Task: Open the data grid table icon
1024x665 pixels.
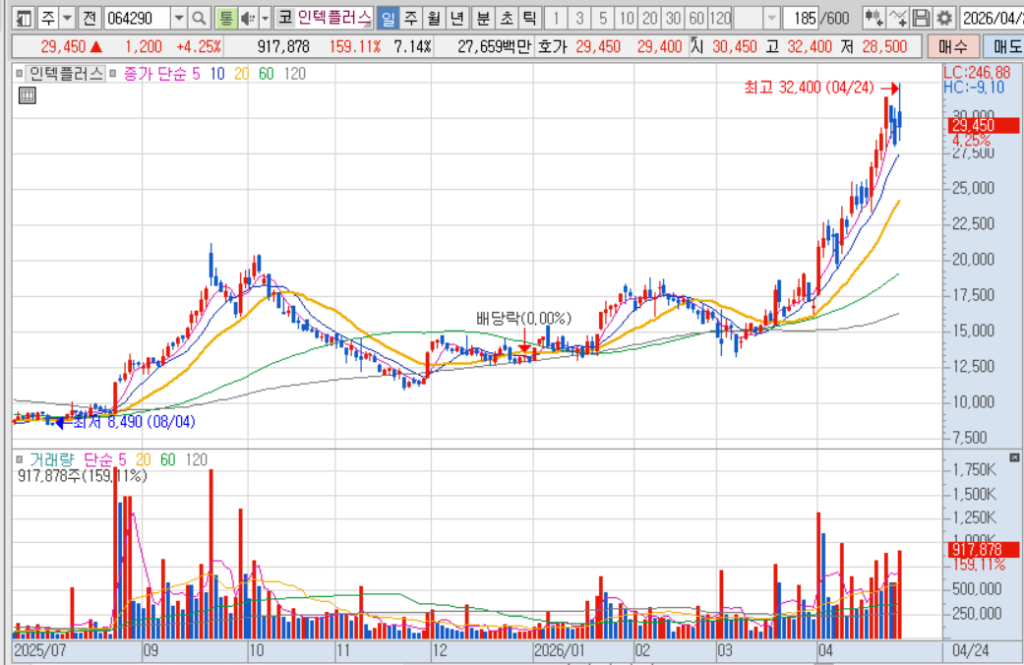Action: (x=27, y=96)
